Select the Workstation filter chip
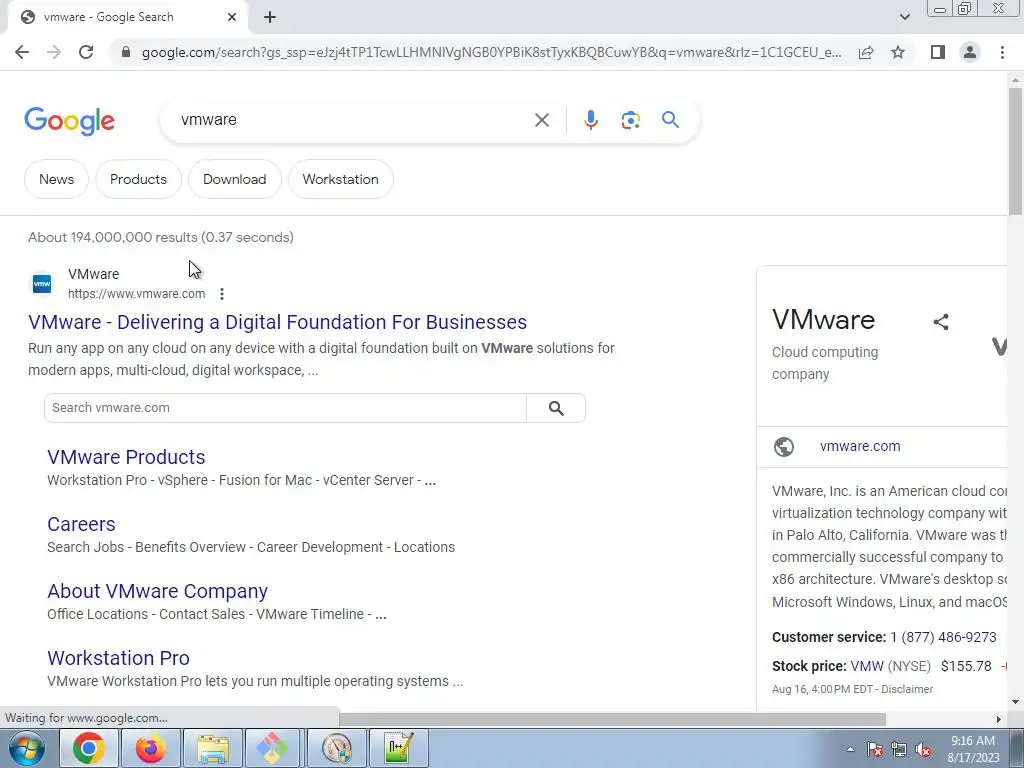Screen dimensions: 1024x768 340,179
